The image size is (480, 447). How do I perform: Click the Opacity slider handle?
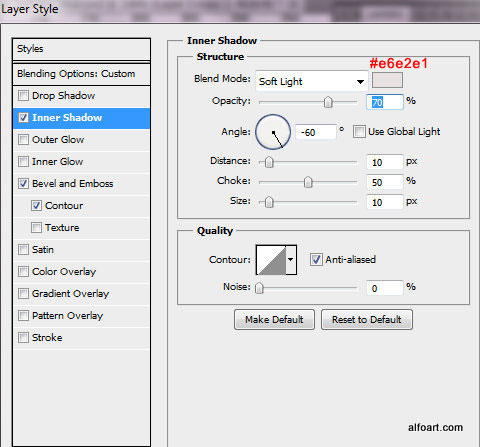click(328, 102)
